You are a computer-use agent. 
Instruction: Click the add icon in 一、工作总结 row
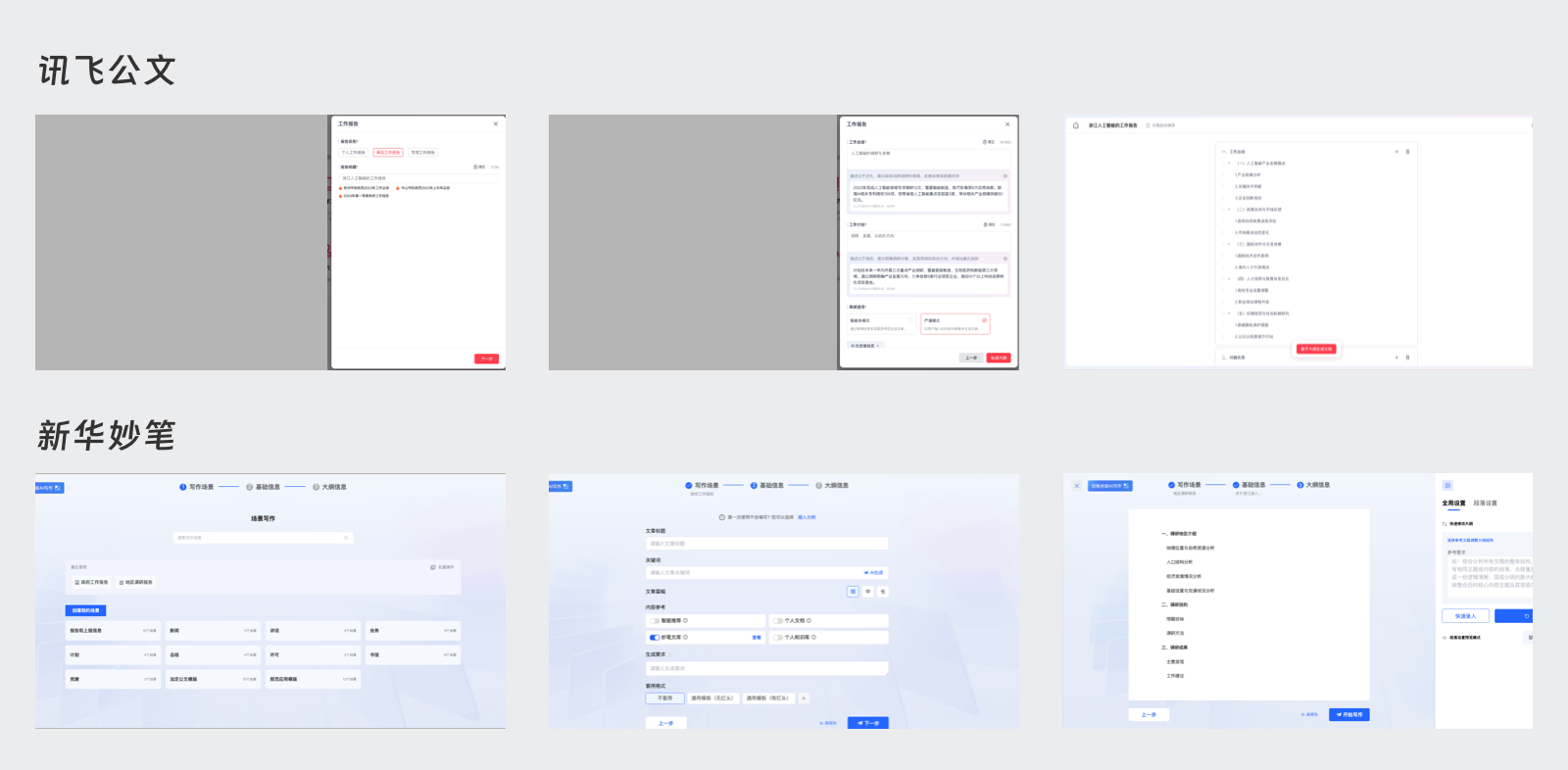1396,152
